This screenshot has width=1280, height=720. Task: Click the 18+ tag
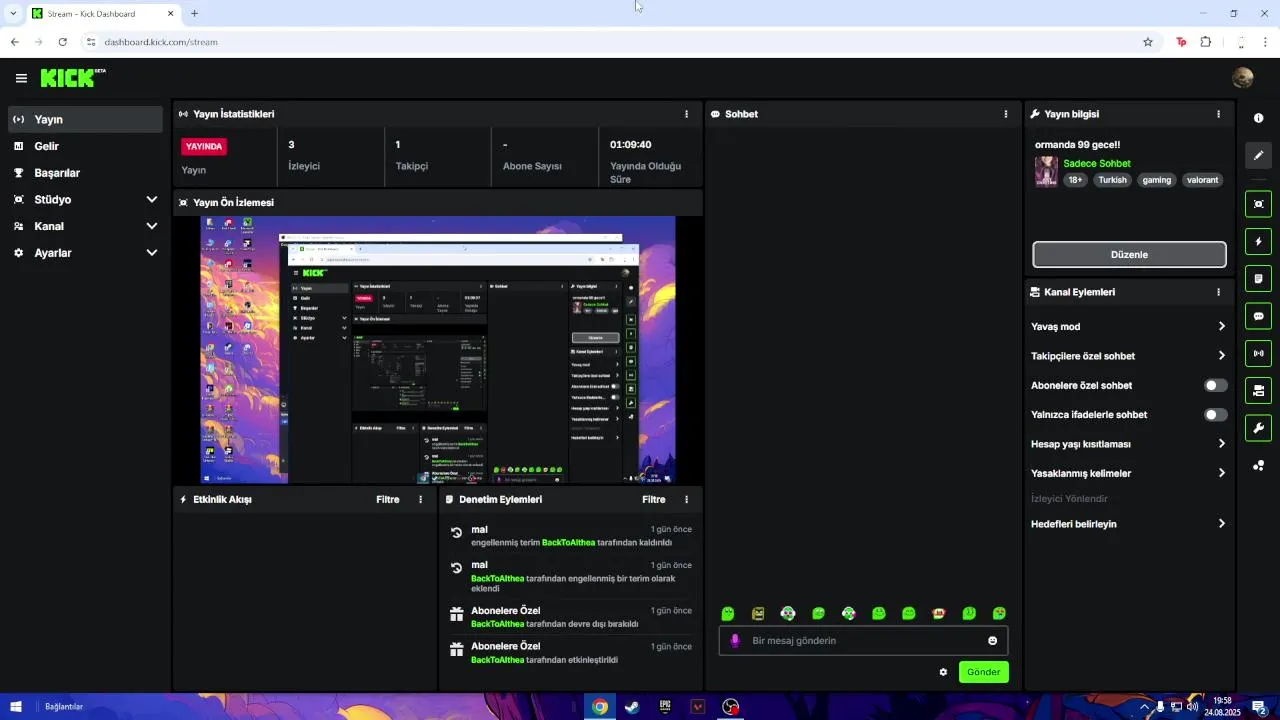tap(1075, 180)
